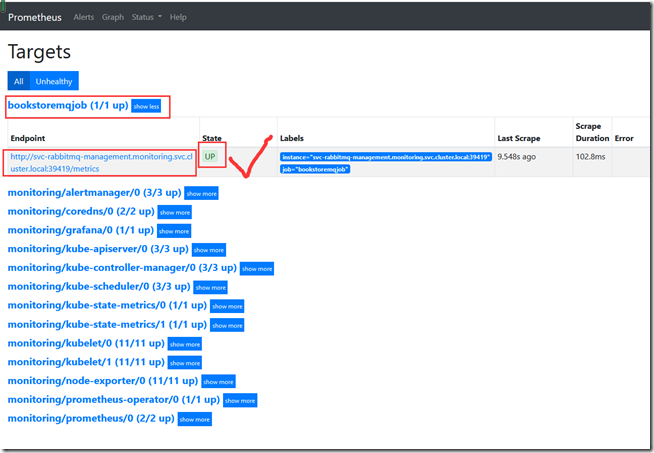Click the Labels column header
The image size is (654, 453).
[292, 138]
